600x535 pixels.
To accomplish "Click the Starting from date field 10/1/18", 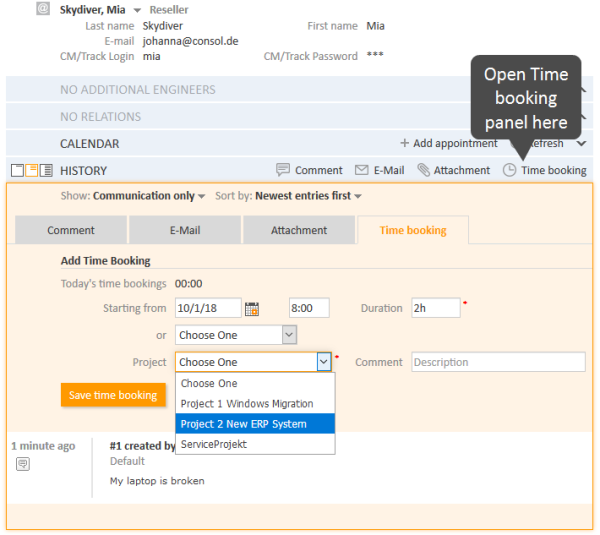I will (x=208, y=308).
